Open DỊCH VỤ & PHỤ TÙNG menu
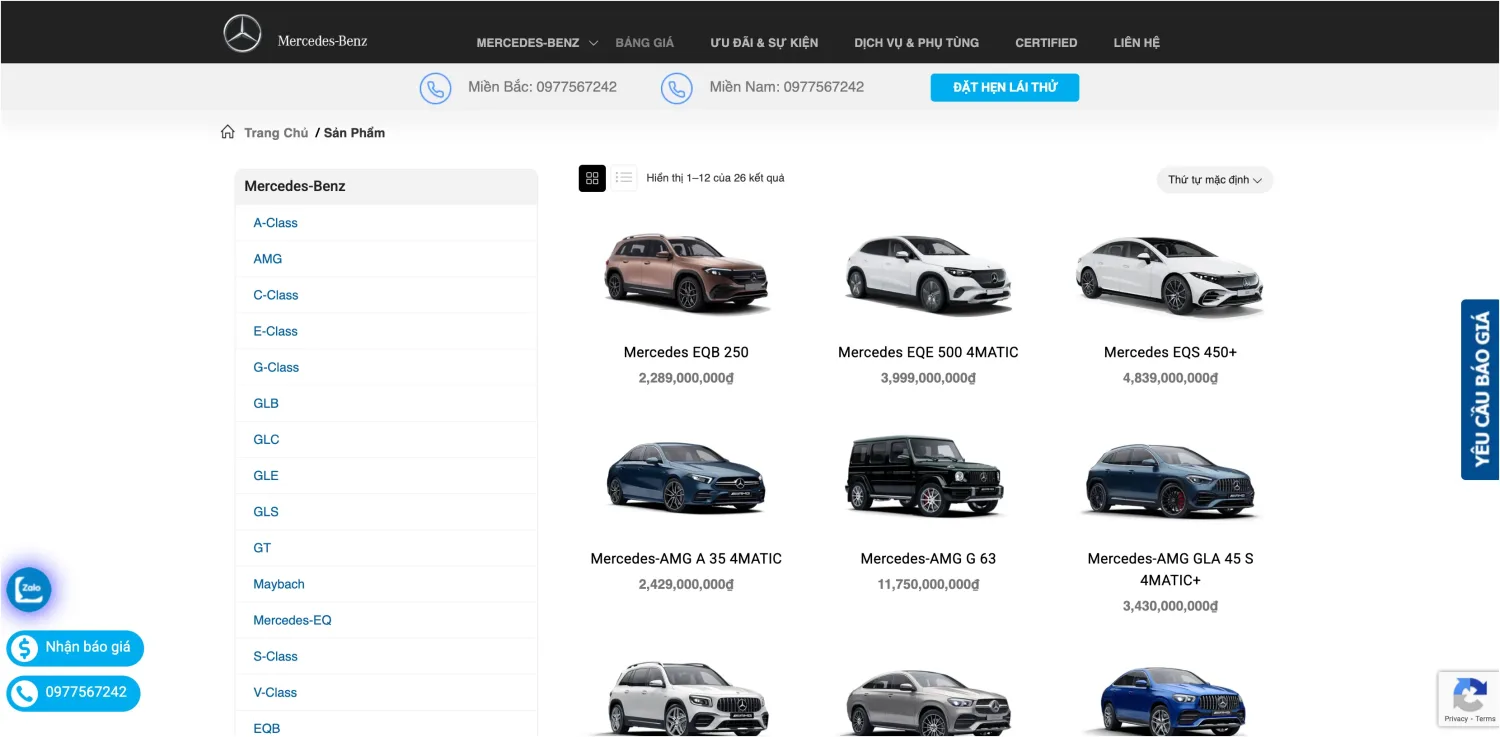 [917, 43]
